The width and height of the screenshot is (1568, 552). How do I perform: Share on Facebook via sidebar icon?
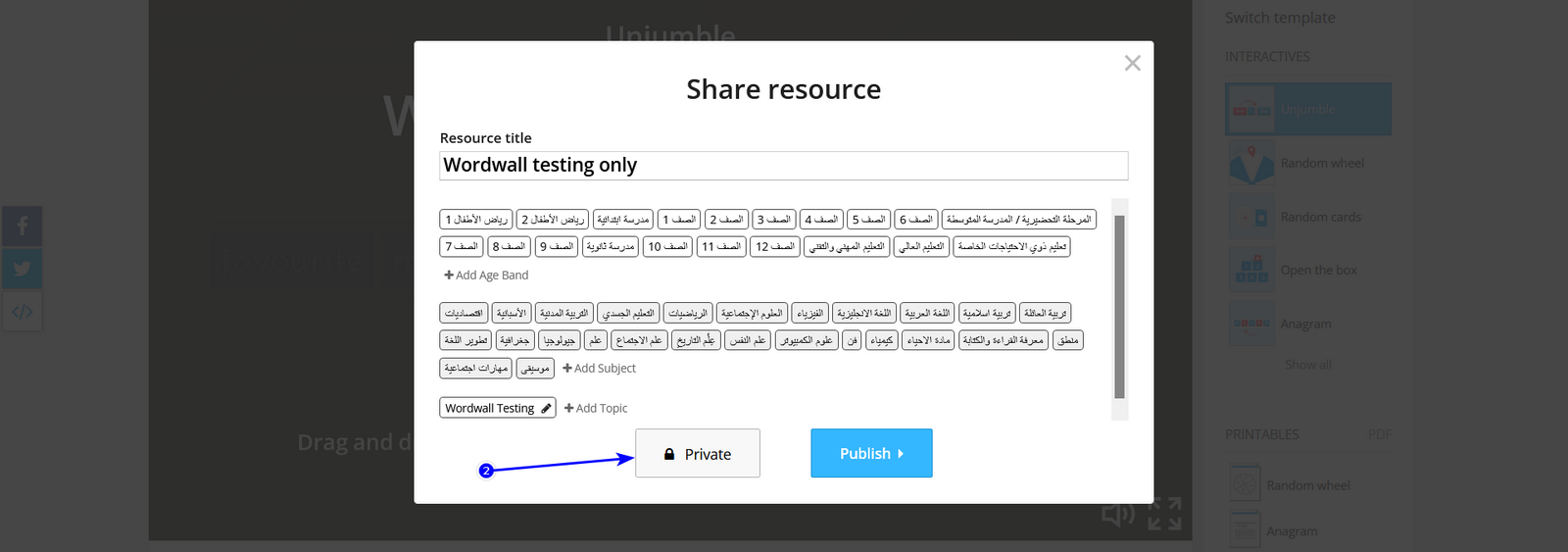(22, 227)
